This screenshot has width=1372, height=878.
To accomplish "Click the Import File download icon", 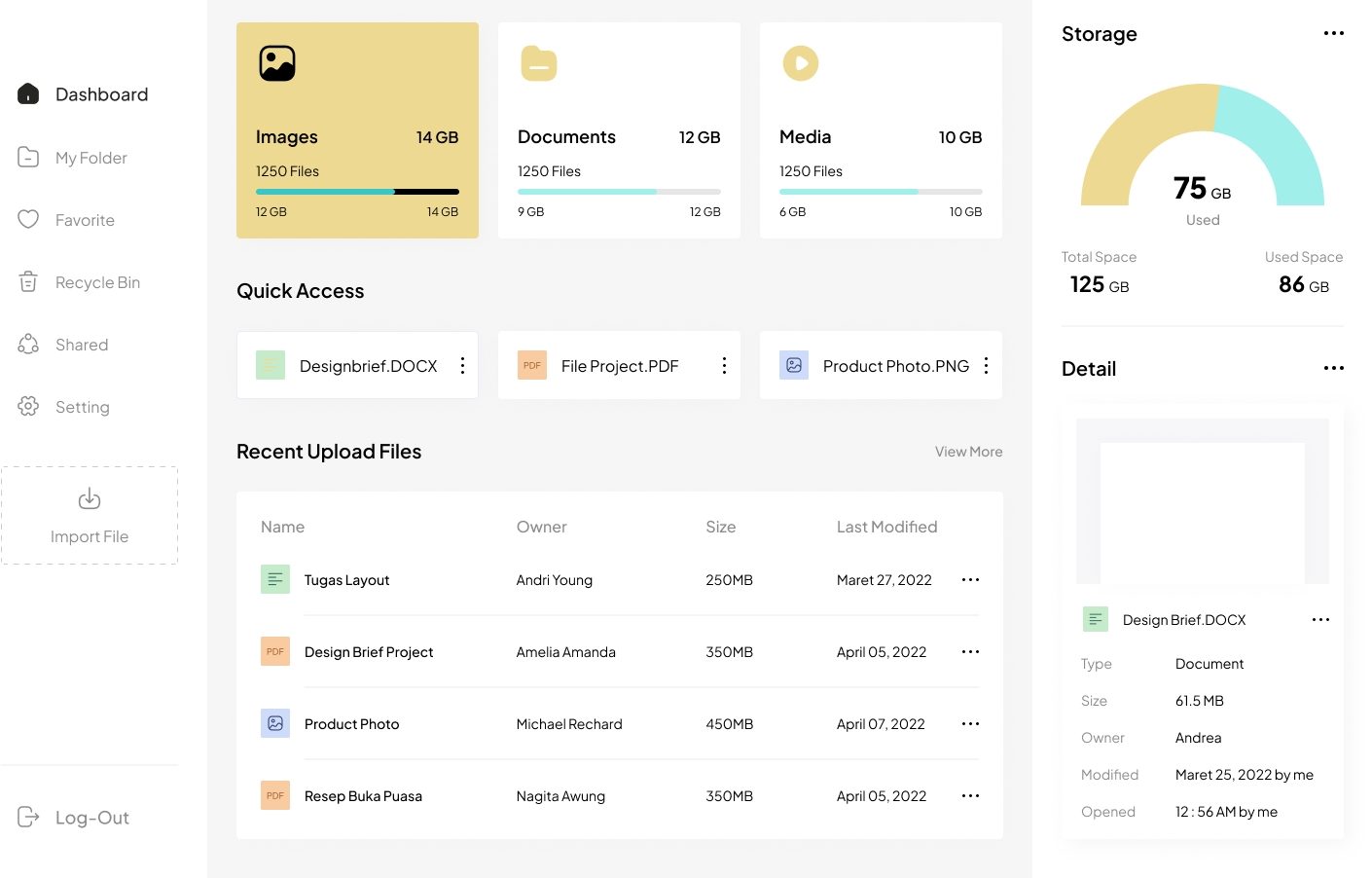I will (90, 499).
